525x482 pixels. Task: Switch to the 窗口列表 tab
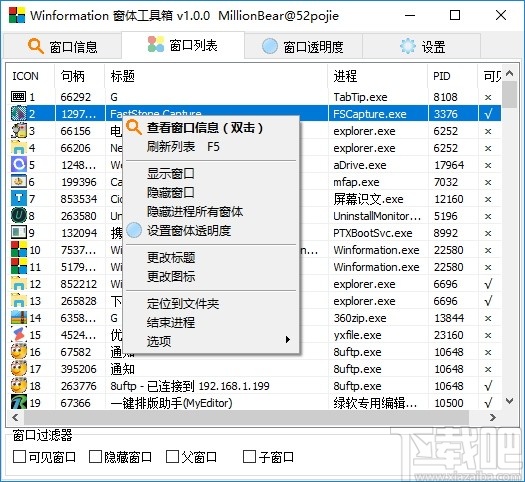[183, 45]
